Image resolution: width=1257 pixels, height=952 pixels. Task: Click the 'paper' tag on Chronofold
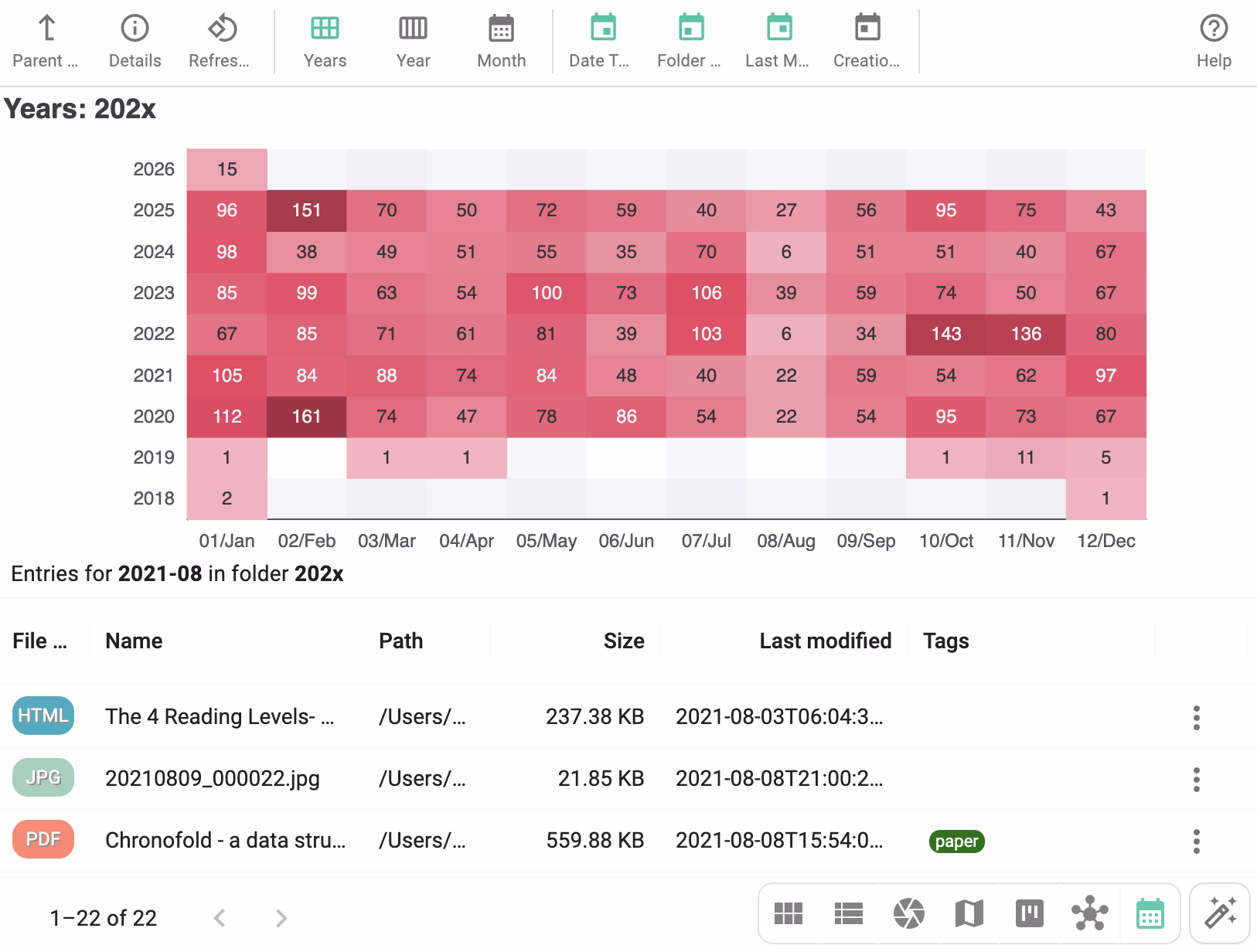click(956, 841)
